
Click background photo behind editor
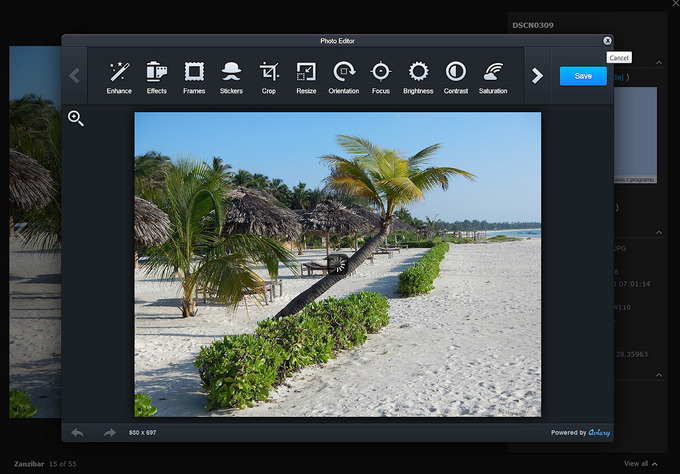click(35, 232)
